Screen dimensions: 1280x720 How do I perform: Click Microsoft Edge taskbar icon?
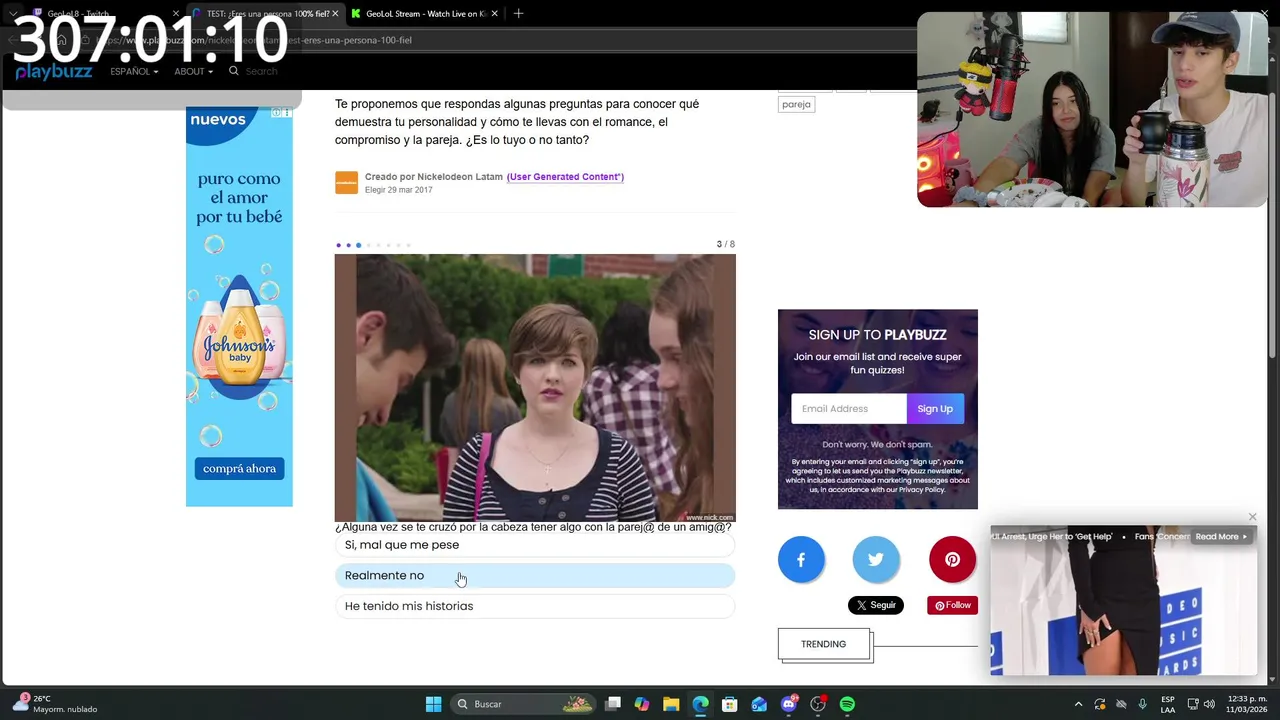(700, 704)
